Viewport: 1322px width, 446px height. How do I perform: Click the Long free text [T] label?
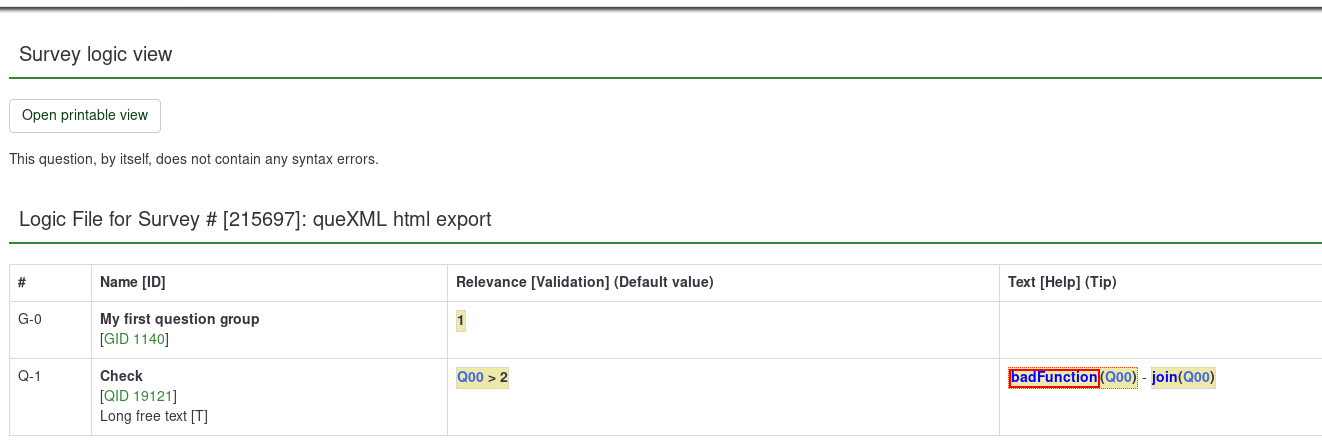pos(154,416)
